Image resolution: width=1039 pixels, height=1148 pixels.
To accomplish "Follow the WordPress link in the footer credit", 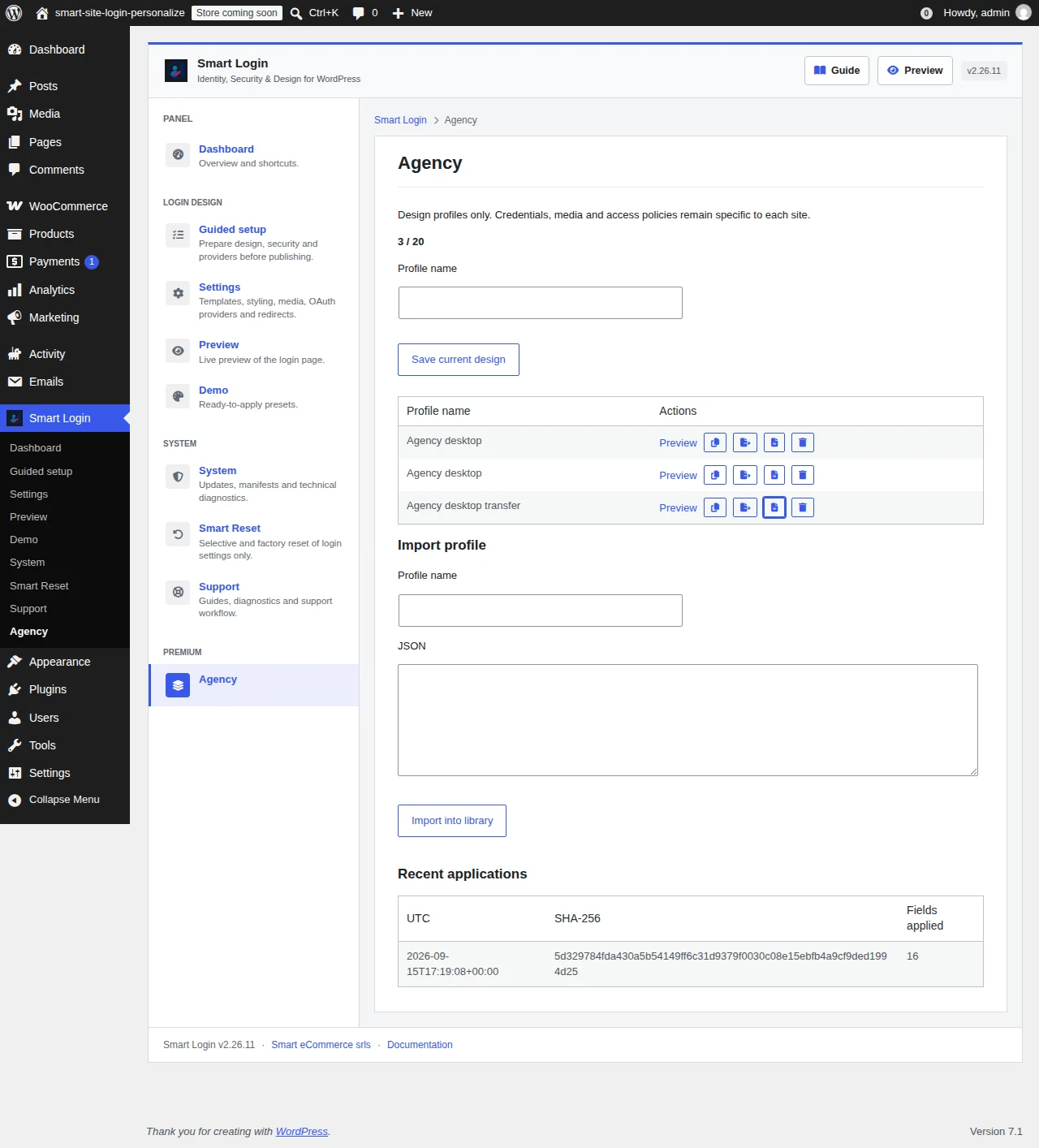I will (302, 1132).
